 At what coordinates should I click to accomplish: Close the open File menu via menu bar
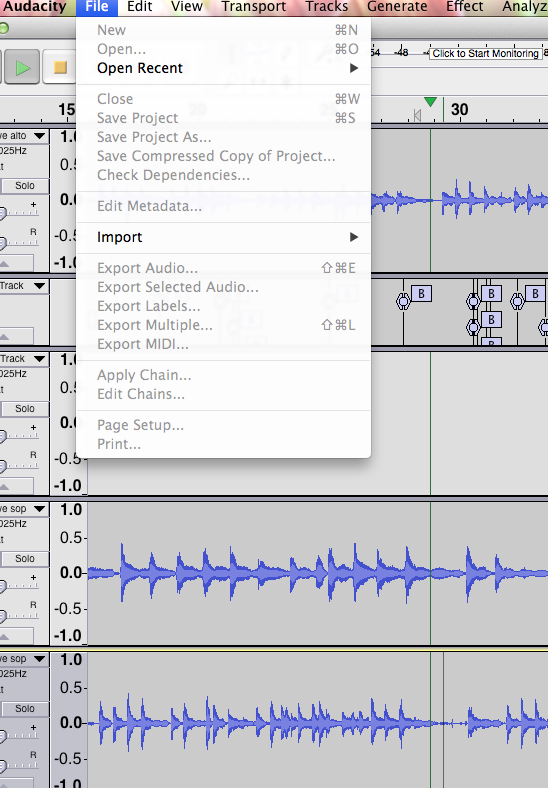97,7
